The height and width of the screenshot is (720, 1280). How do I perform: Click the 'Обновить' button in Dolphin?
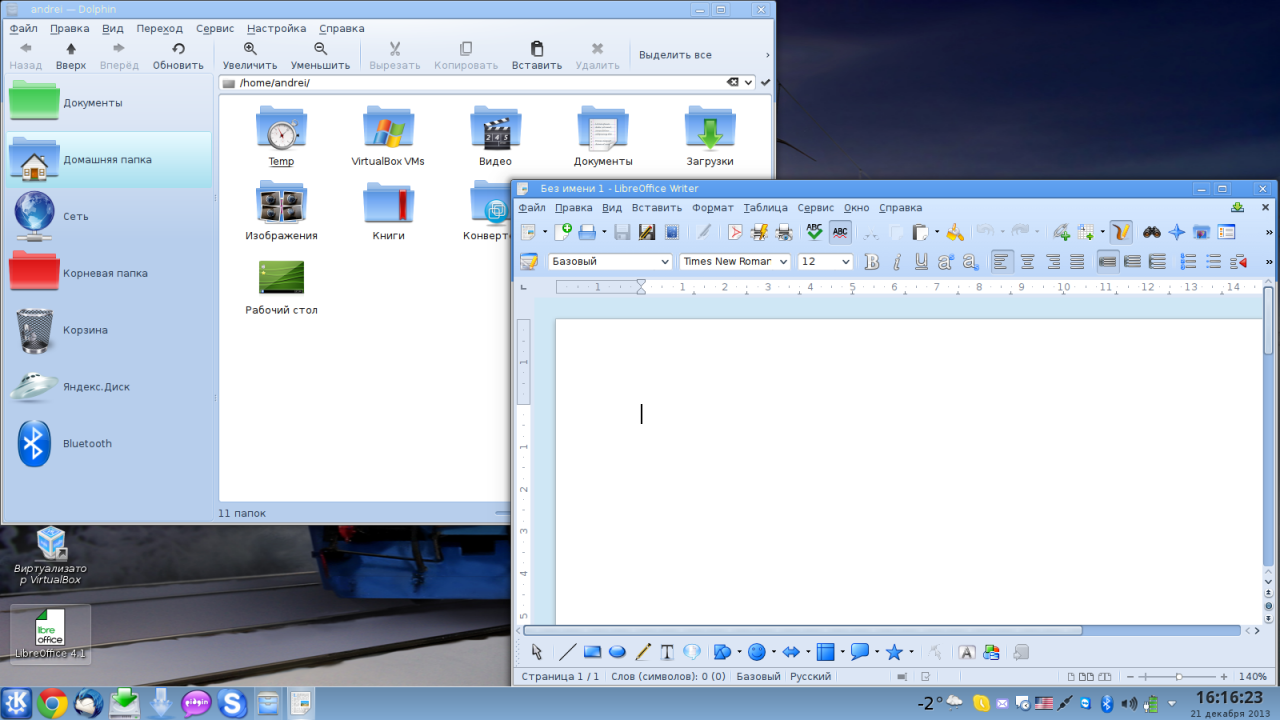[178, 56]
